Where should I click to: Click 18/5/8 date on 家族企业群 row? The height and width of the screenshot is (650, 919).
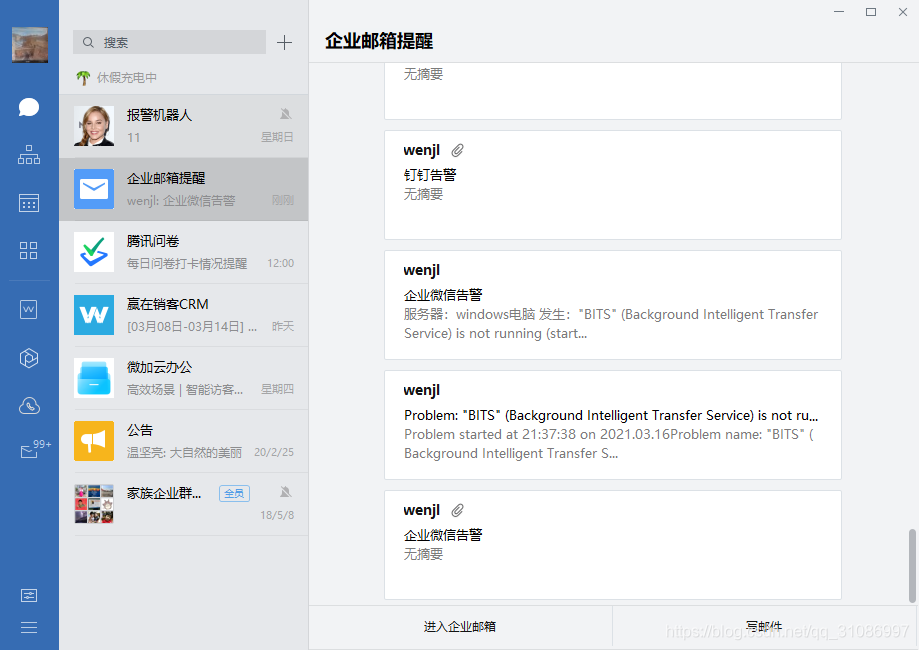(x=277, y=515)
